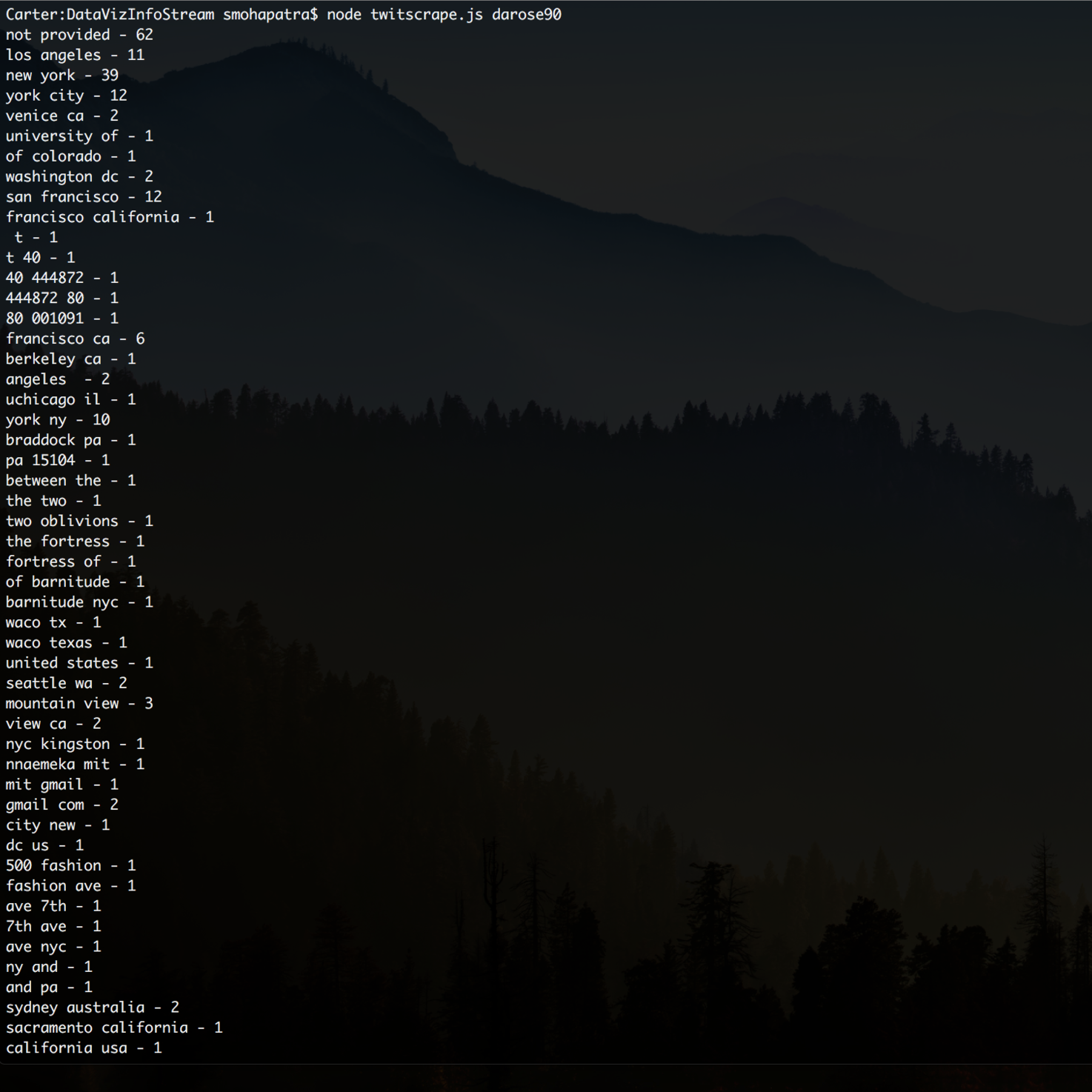Click on 'waco texas - 1' line
Image resolution: width=1092 pixels, height=1092 pixels.
(67, 643)
